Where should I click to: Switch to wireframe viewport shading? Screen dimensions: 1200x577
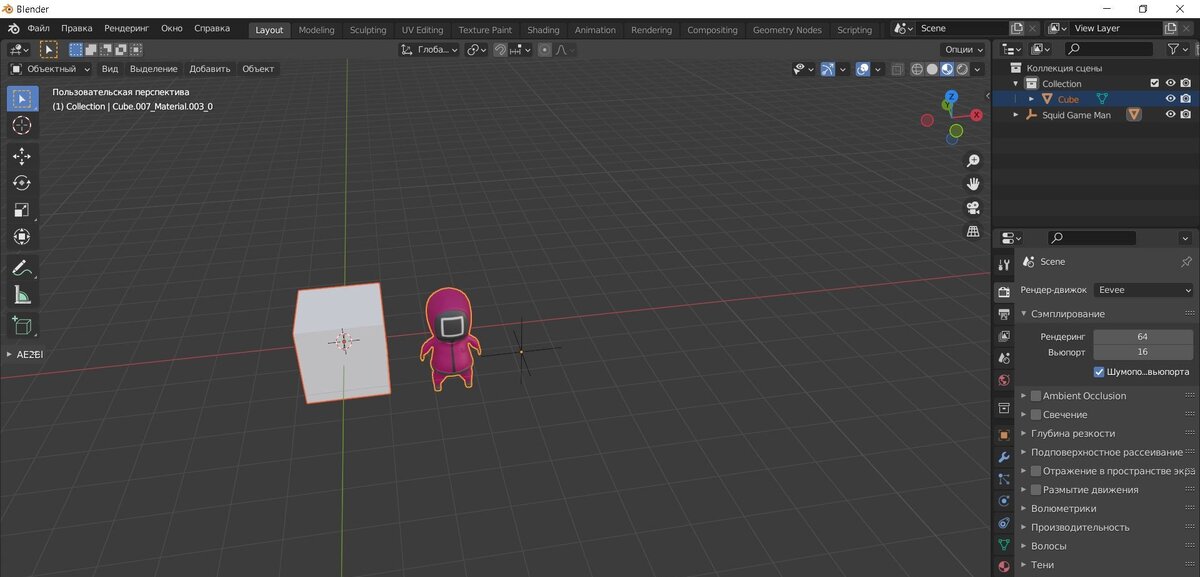click(x=917, y=69)
